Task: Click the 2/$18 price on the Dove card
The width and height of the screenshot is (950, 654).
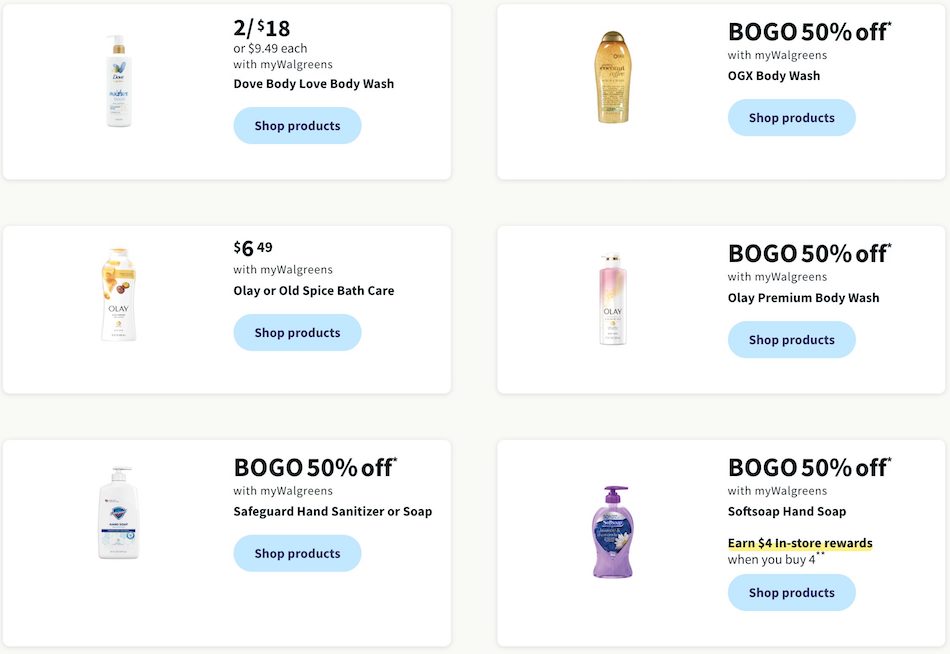Action: pyautogui.click(x=262, y=28)
